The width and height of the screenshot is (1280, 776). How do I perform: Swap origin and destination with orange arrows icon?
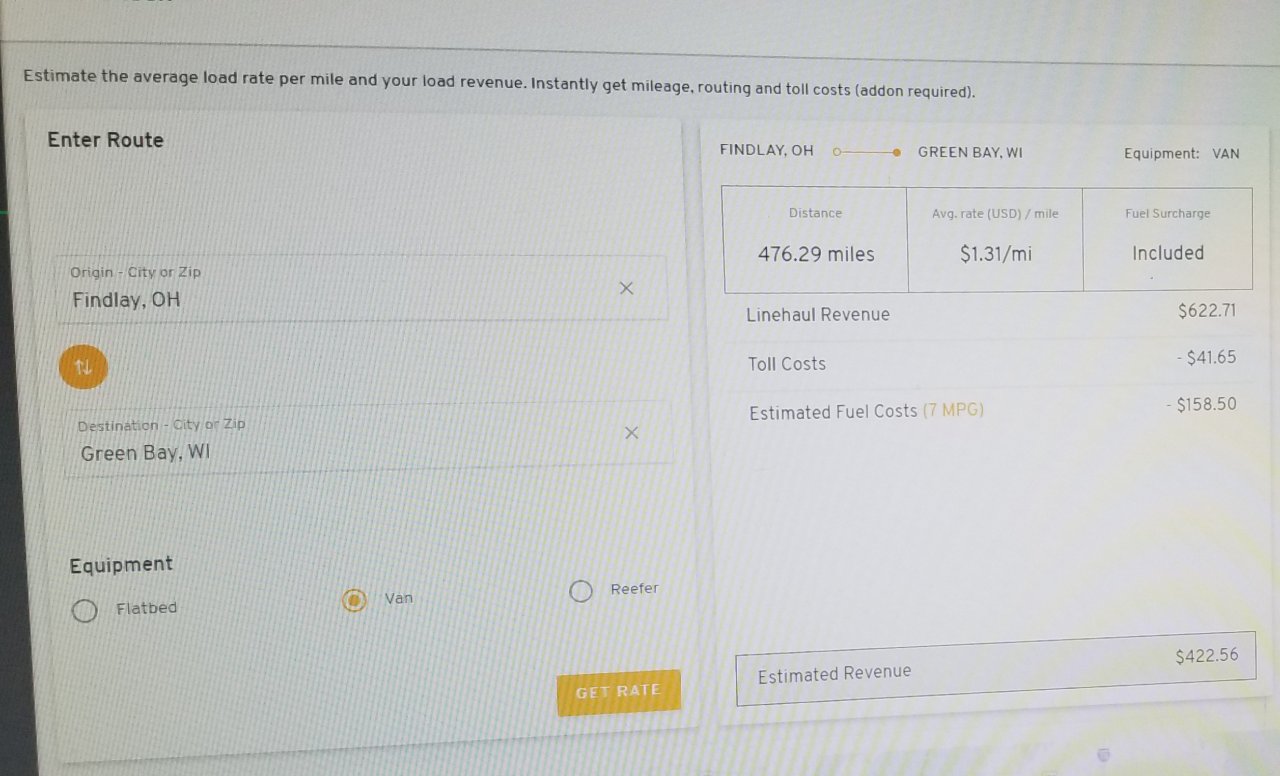(x=83, y=367)
